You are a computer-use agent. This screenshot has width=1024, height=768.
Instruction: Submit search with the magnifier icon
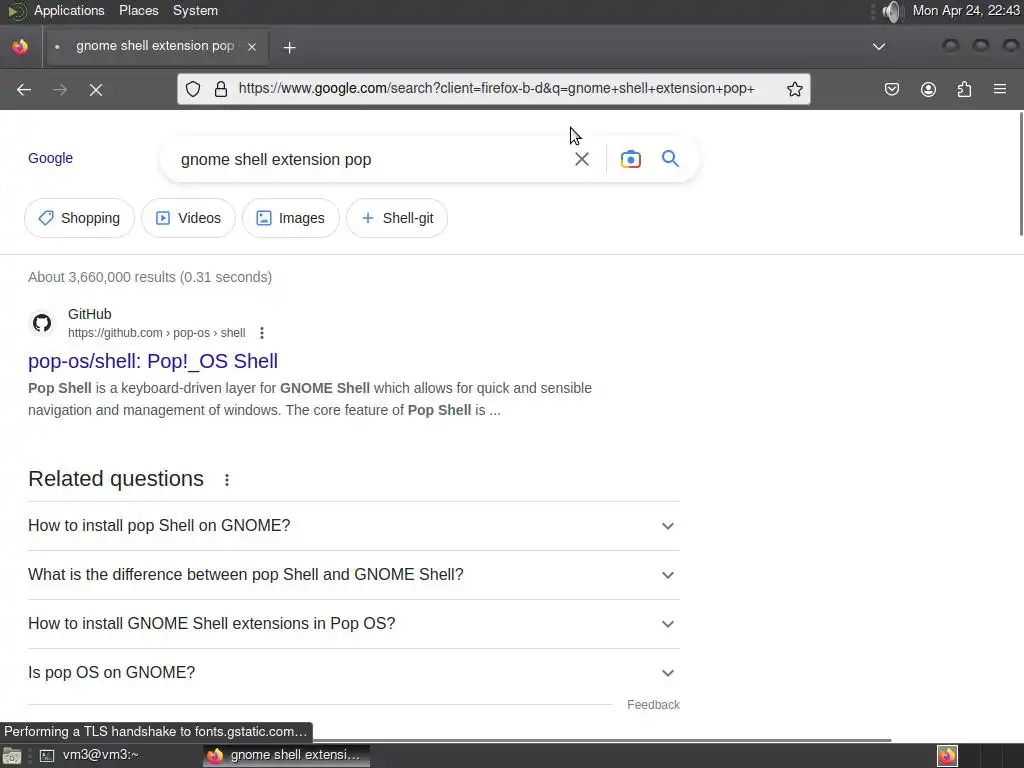[670, 159]
